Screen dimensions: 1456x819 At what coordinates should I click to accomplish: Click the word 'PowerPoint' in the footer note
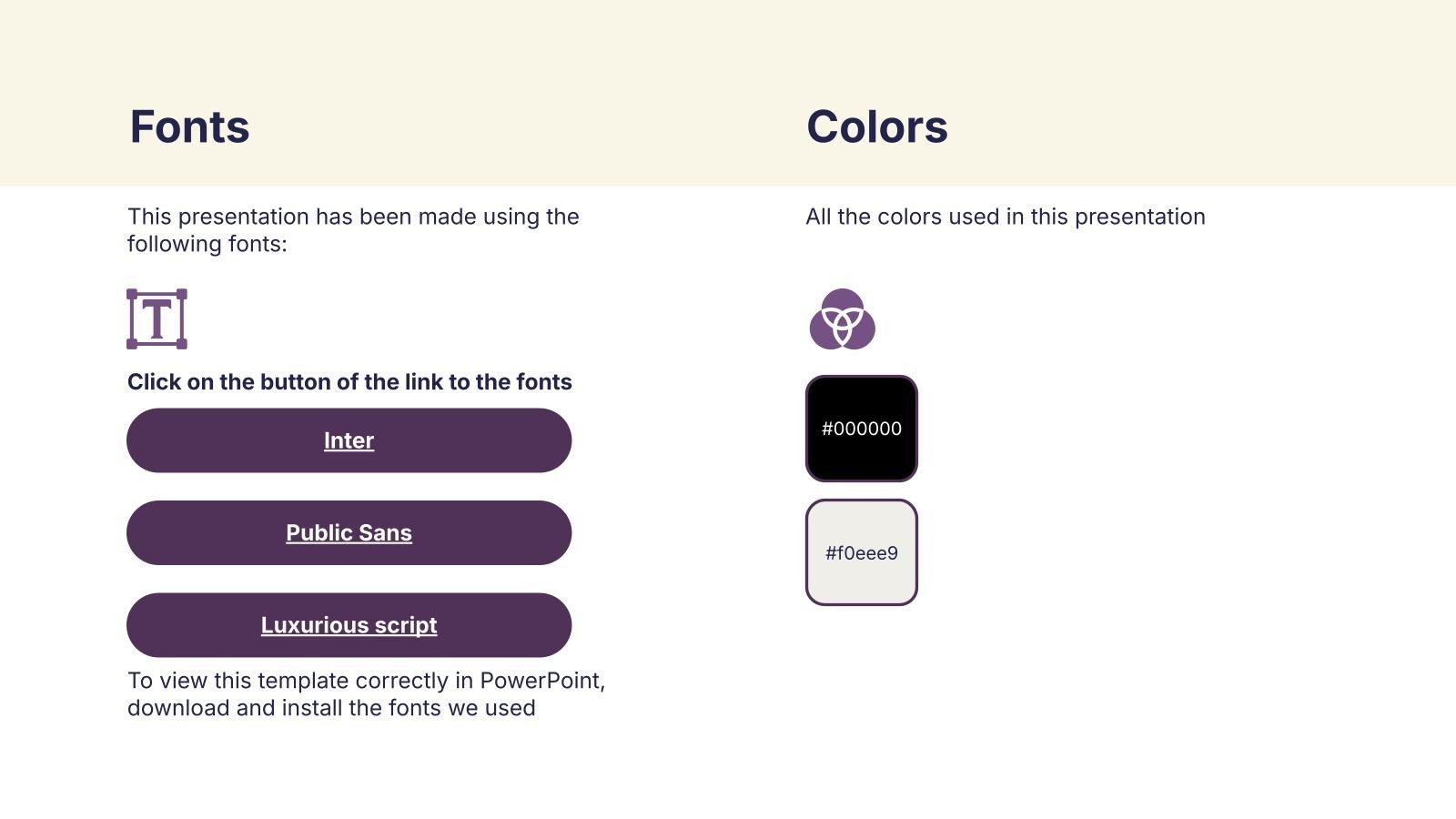[x=540, y=681]
